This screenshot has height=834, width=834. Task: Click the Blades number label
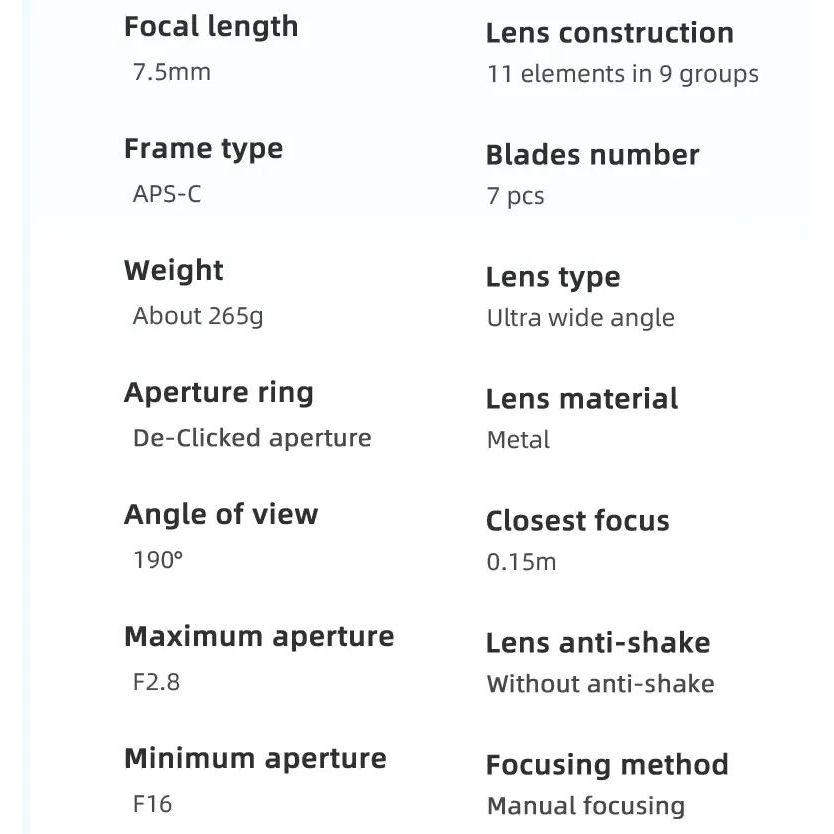(592, 155)
